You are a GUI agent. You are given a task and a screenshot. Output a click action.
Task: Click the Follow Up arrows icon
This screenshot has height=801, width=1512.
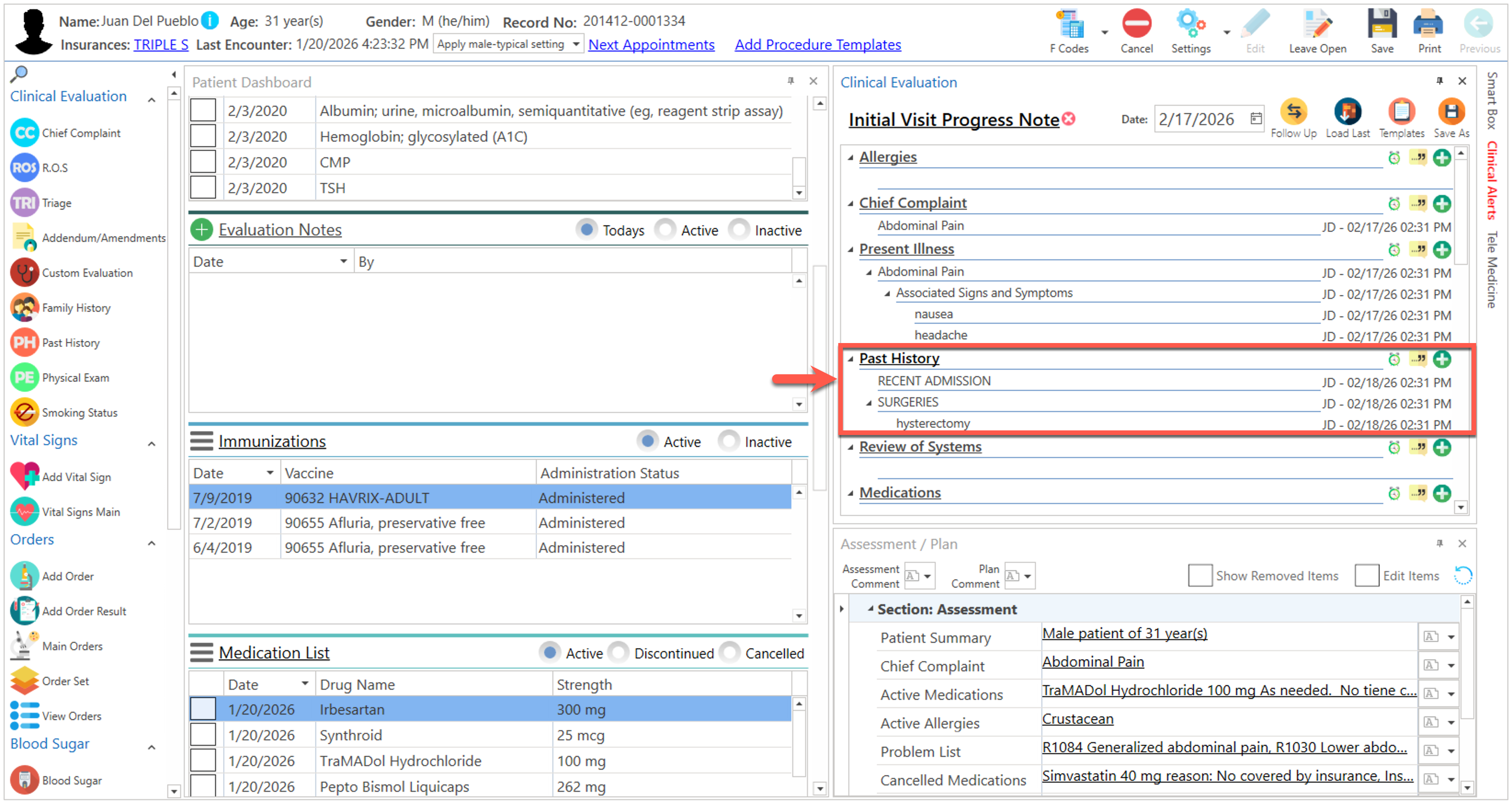point(1293,112)
